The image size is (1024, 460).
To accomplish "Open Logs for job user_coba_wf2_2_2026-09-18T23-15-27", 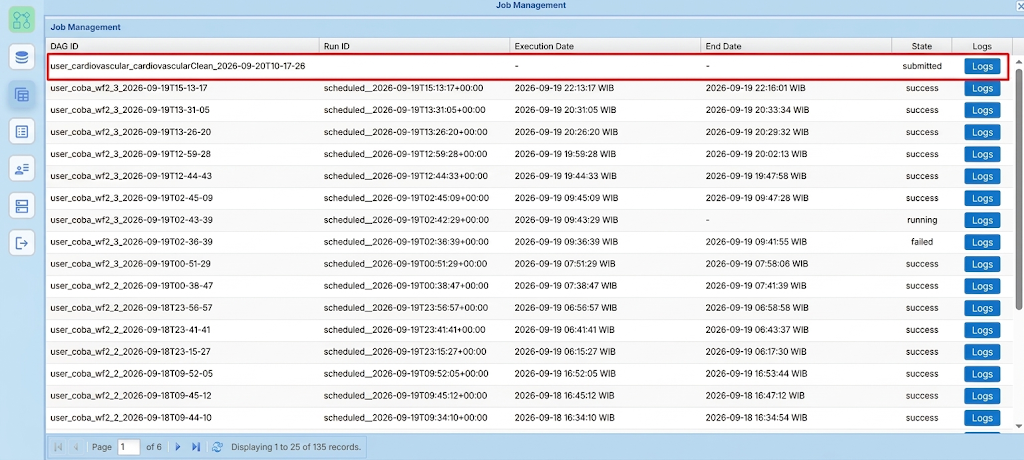I will click(982, 352).
